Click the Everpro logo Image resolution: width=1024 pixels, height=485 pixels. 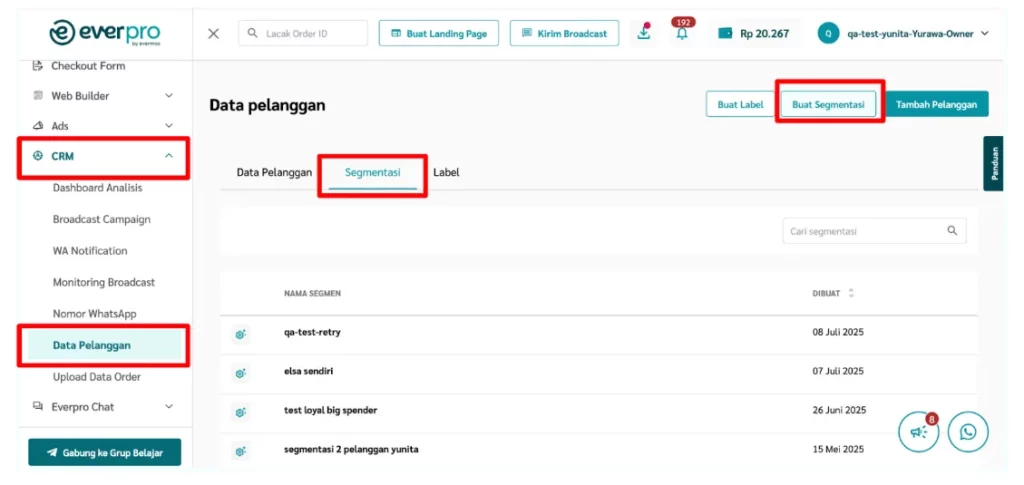pyautogui.click(x=104, y=33)
